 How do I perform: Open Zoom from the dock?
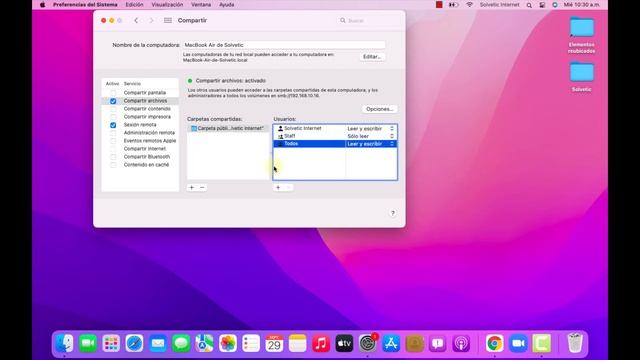[x=518, y=343]
